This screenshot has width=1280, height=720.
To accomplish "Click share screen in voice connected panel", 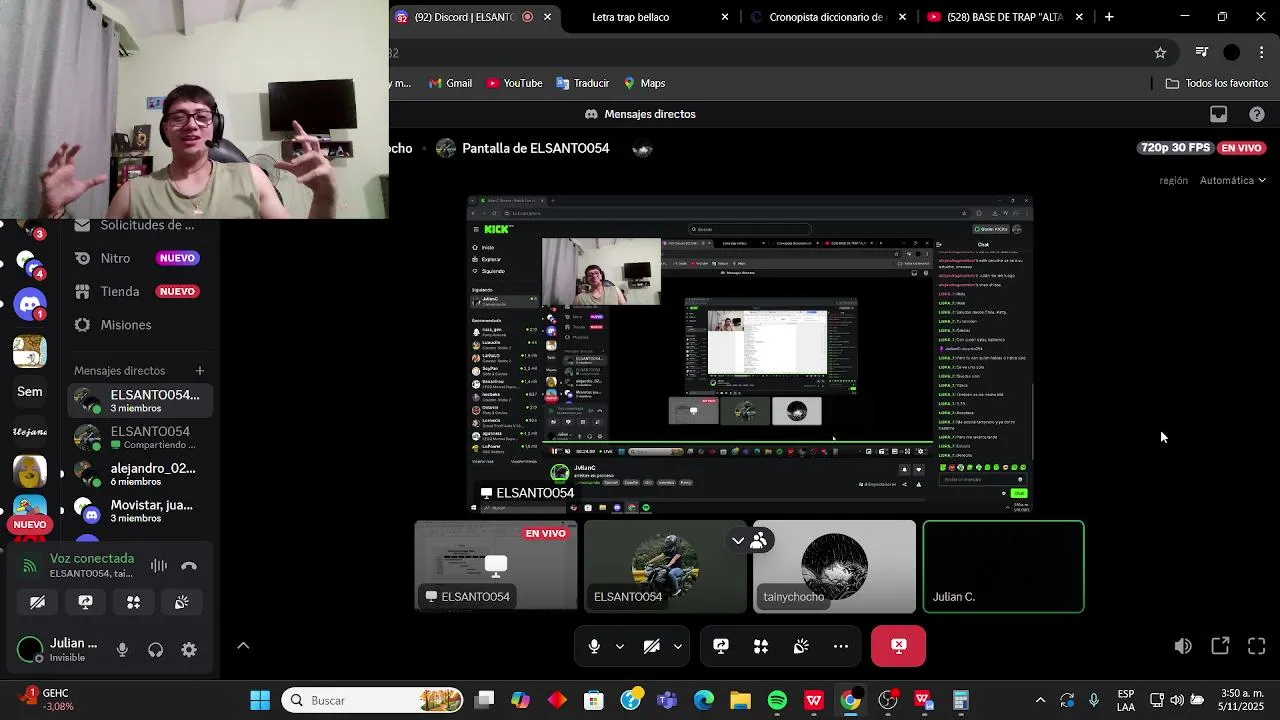I will 86,602.
